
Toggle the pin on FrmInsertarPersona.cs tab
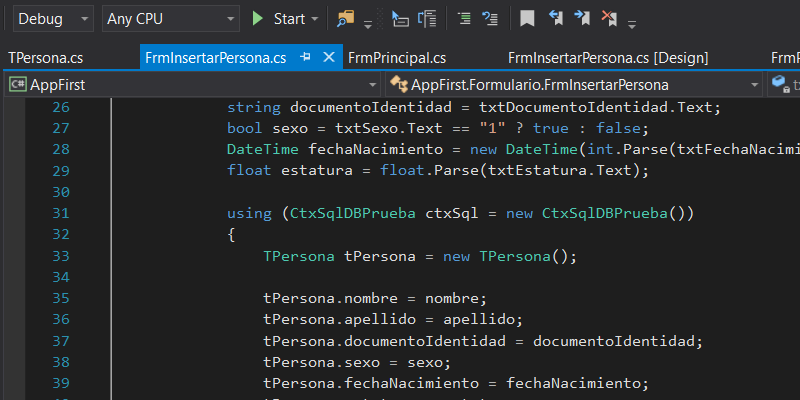[306, 58]
